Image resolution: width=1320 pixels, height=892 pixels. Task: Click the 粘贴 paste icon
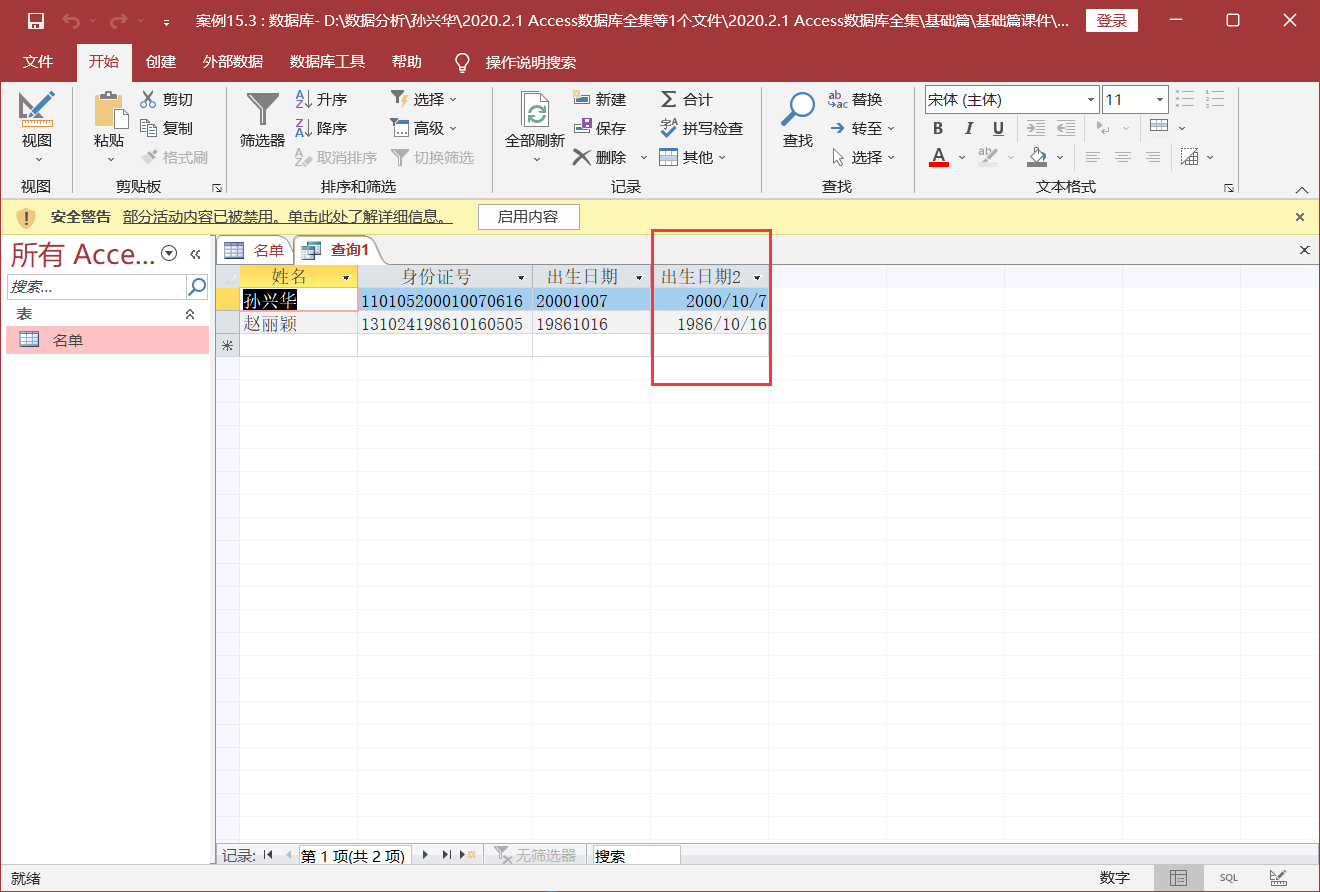click(109, 108)
